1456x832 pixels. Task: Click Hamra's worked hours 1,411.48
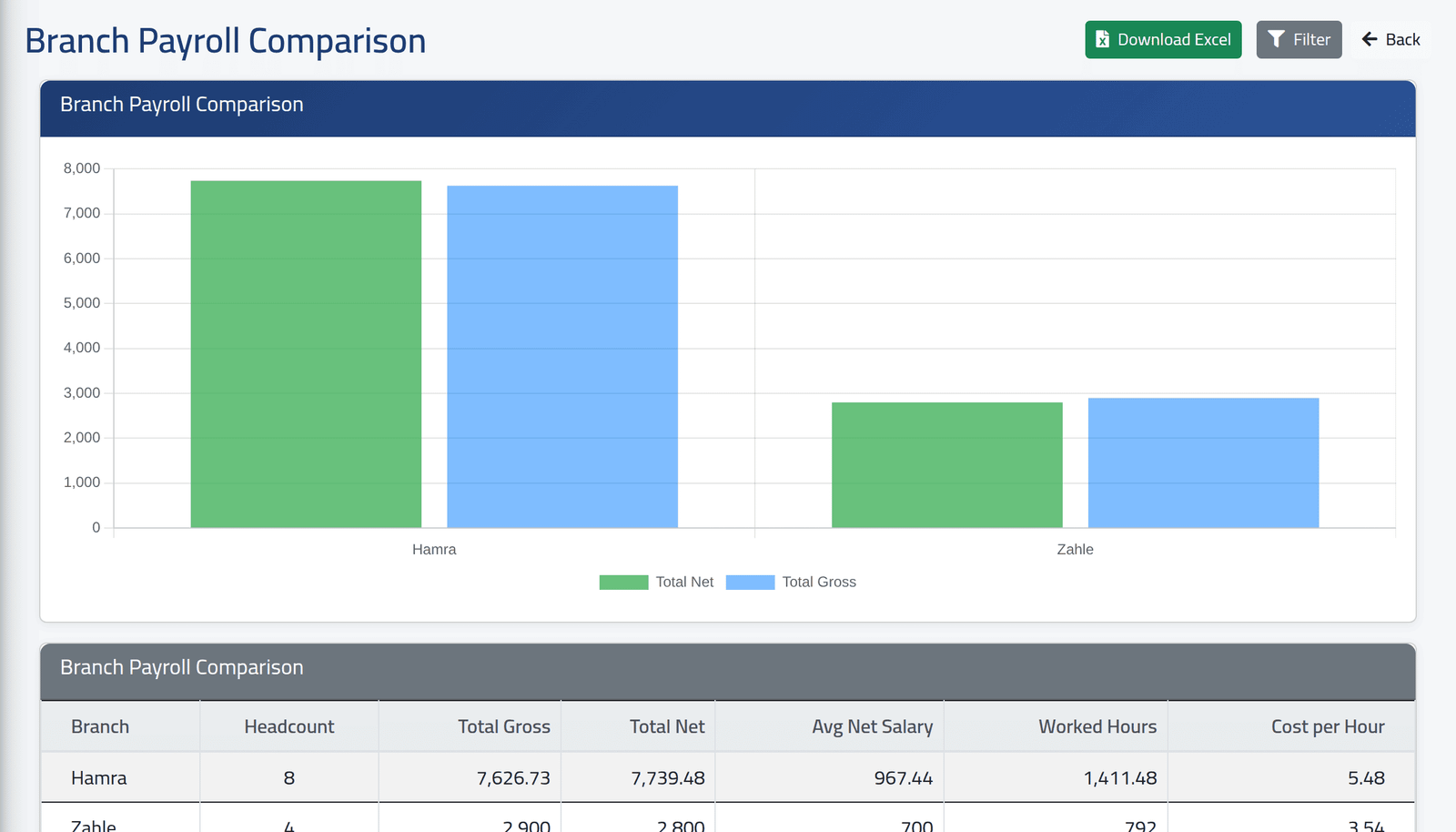(x=1120, y=778)
